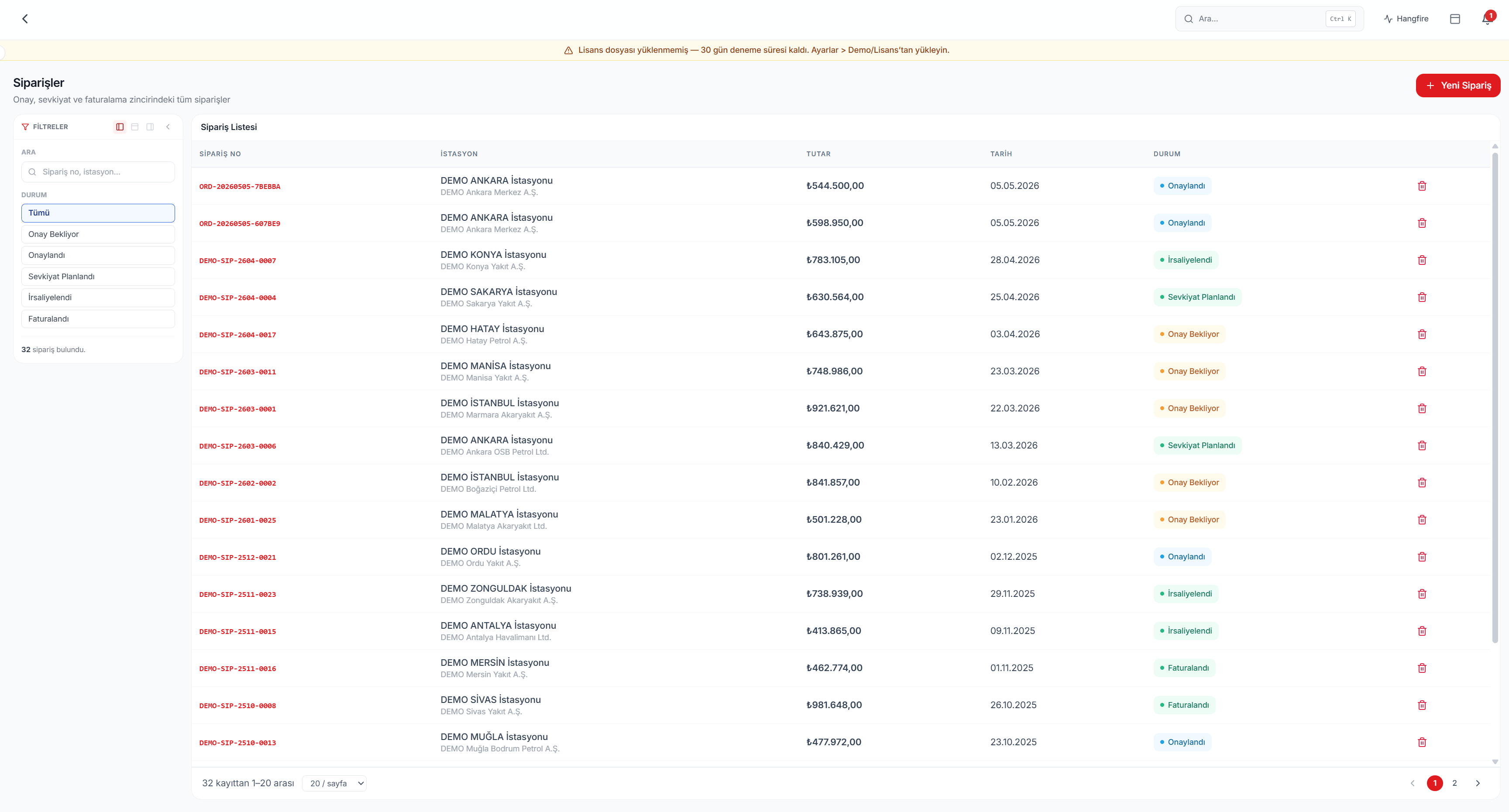Go to next page with right chevron
The image size is (1509, 812).
[1478, 783]
